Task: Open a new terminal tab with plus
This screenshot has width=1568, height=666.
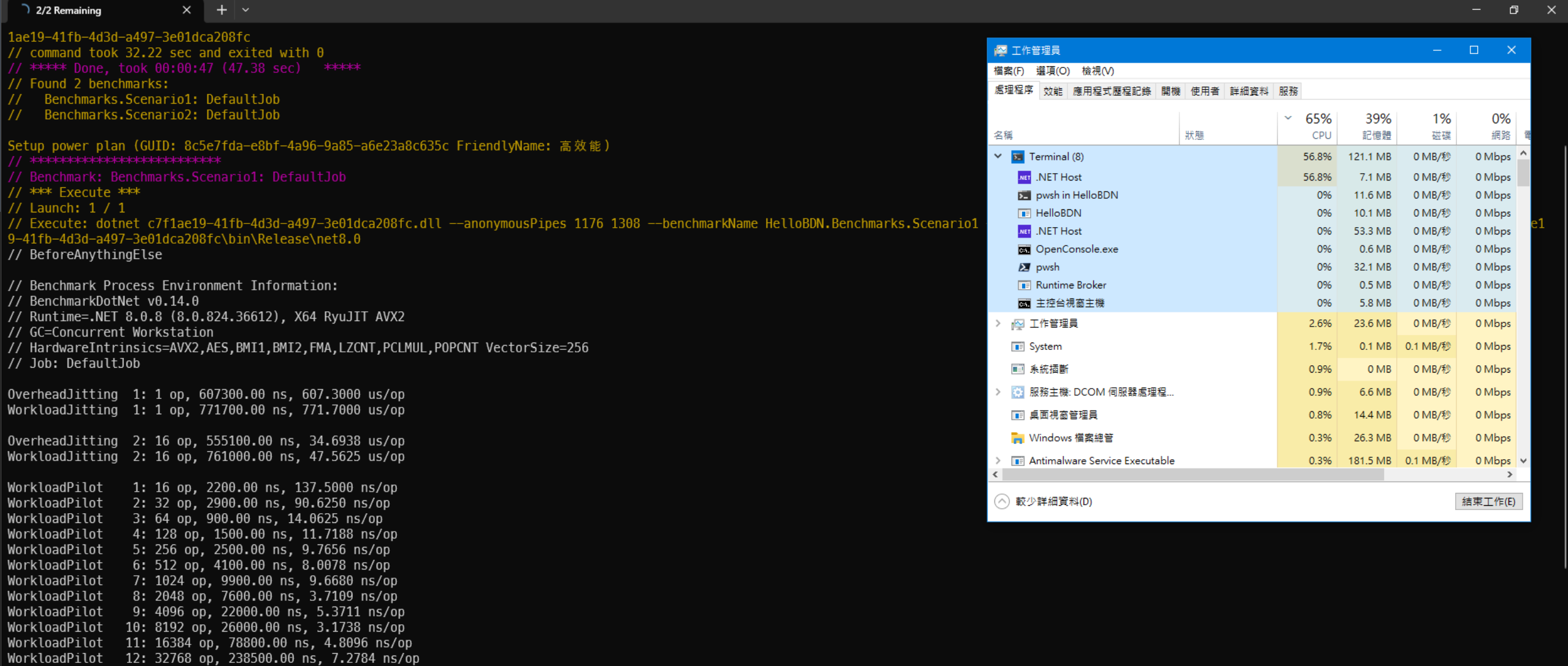Action: pyautogui.click(x=221, y=10)
